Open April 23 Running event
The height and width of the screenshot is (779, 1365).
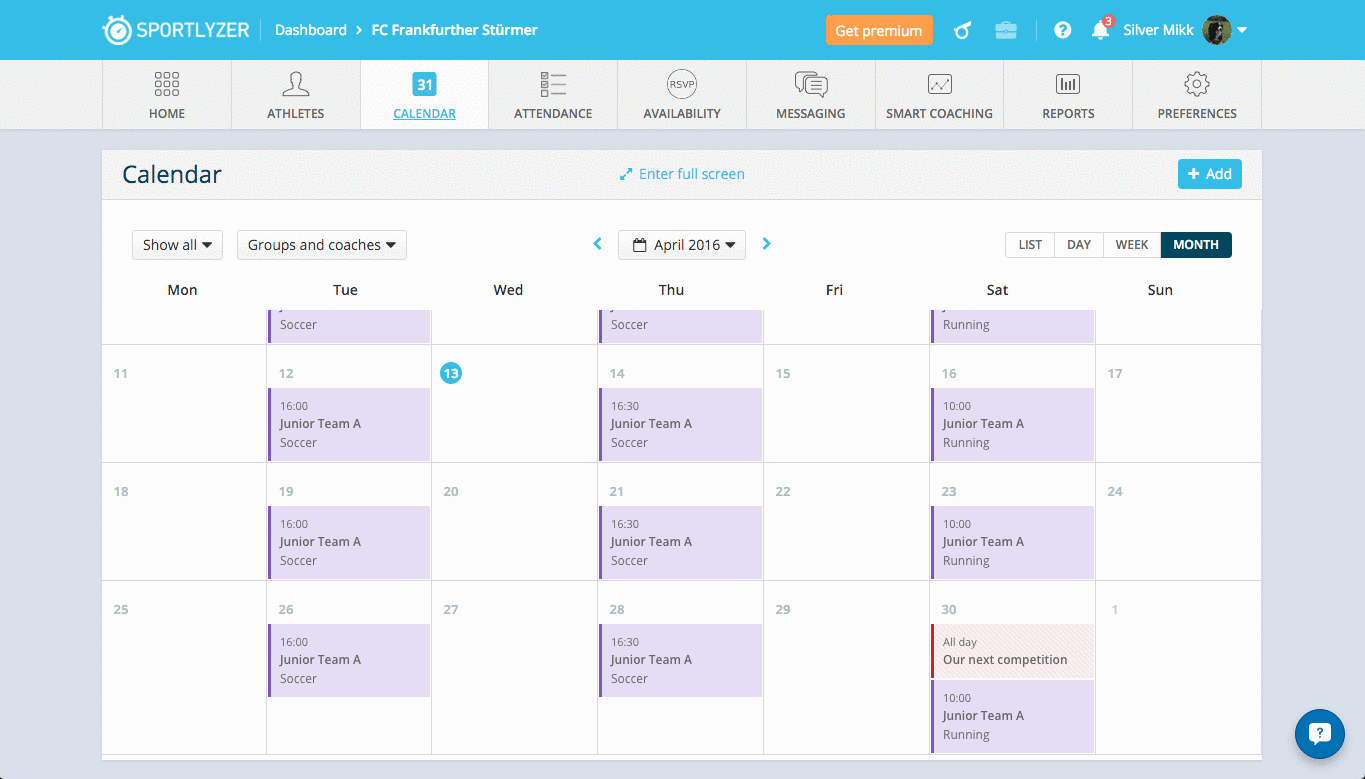tap(1012, 542)
